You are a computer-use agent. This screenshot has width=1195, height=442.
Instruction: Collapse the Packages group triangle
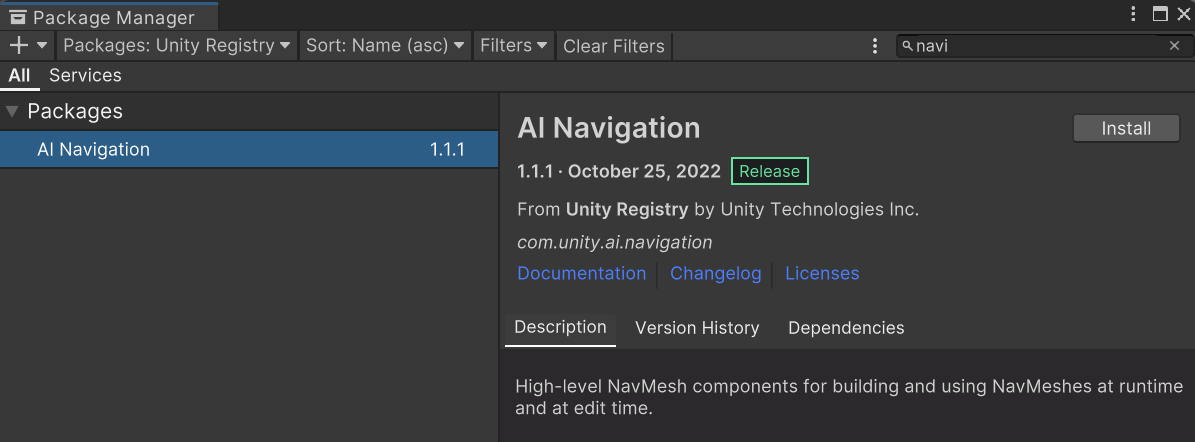point(11,111)
